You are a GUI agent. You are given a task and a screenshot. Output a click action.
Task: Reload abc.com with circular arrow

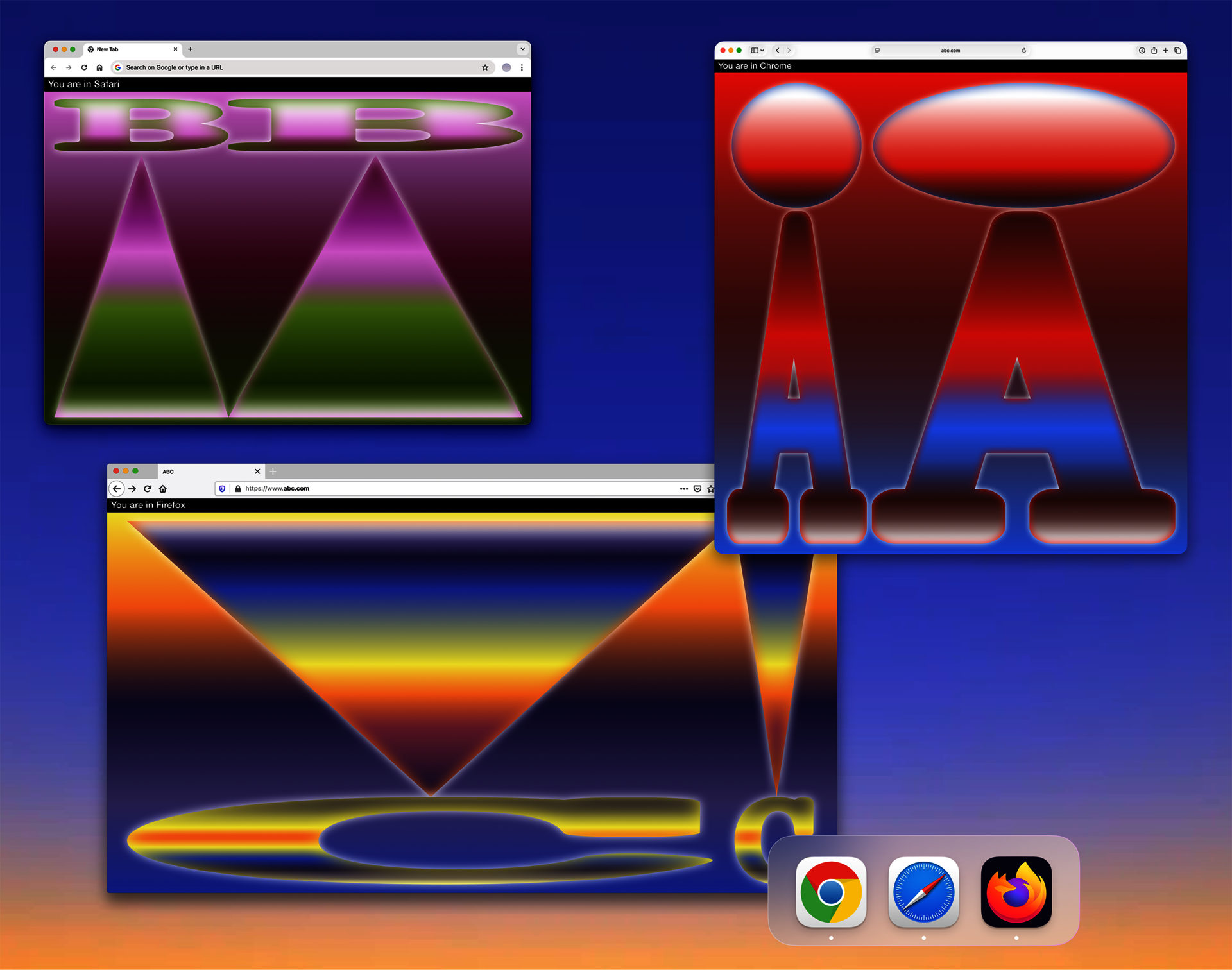click(x=1024, y=51)
